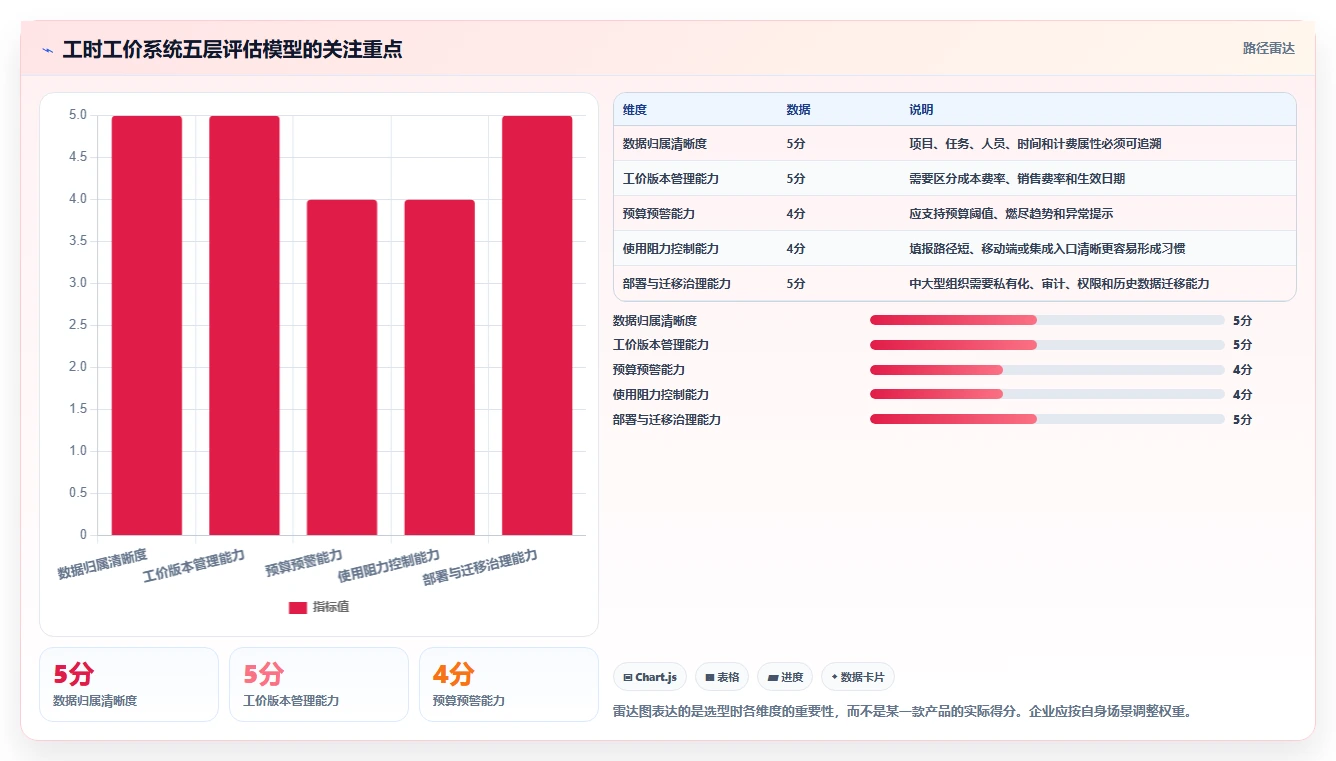This screenshot has height=761, width=1336.
Task: Open the 4分 预算预警能力 data card
Action: click(509, 684)
